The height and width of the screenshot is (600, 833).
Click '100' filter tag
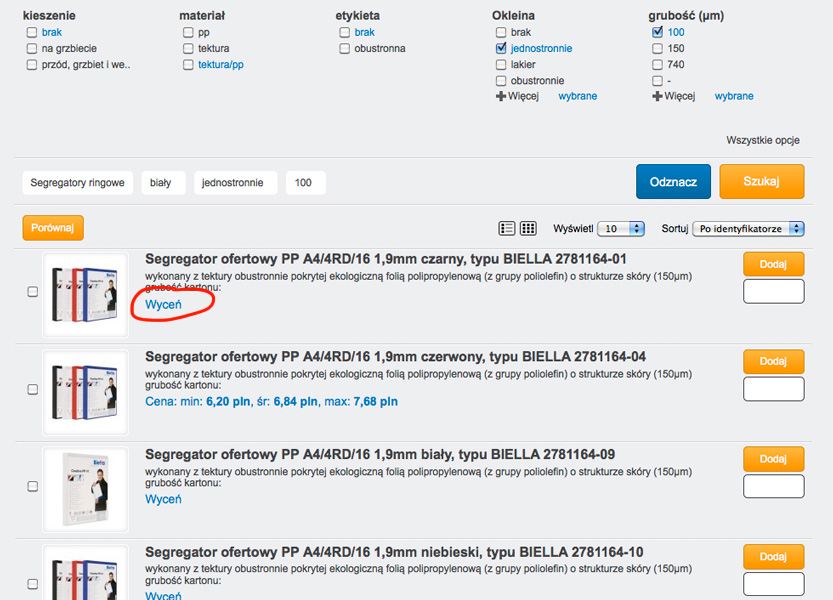click(306, 183)
